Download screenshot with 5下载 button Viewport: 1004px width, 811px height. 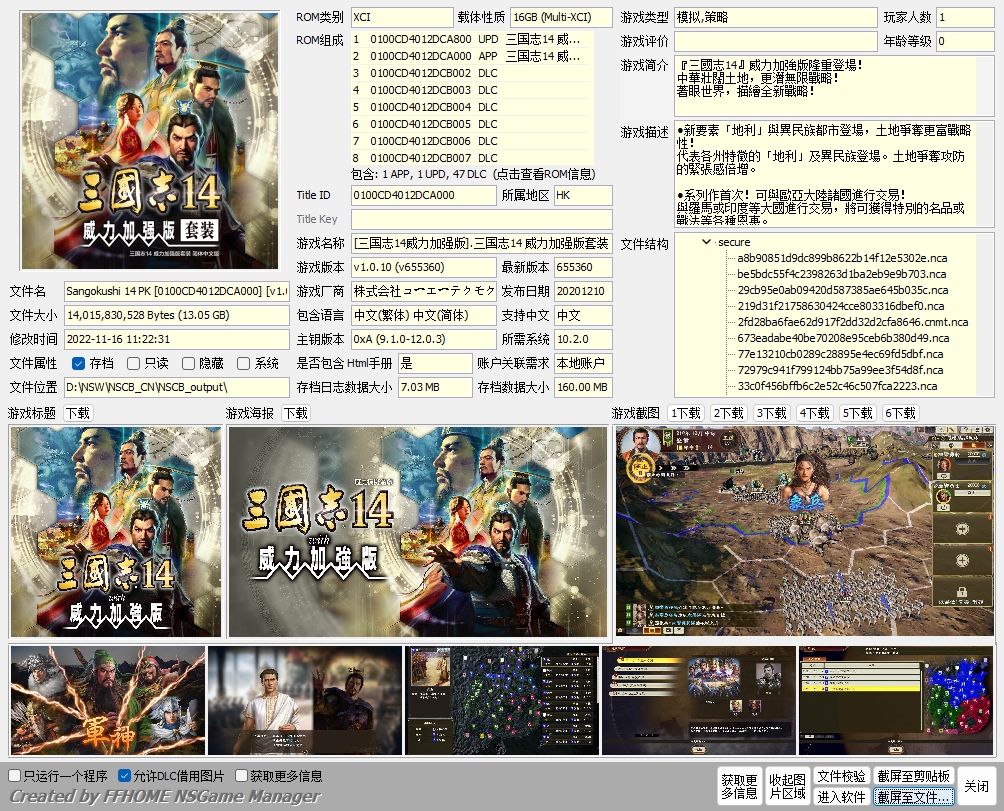click(x=857, y=414)
